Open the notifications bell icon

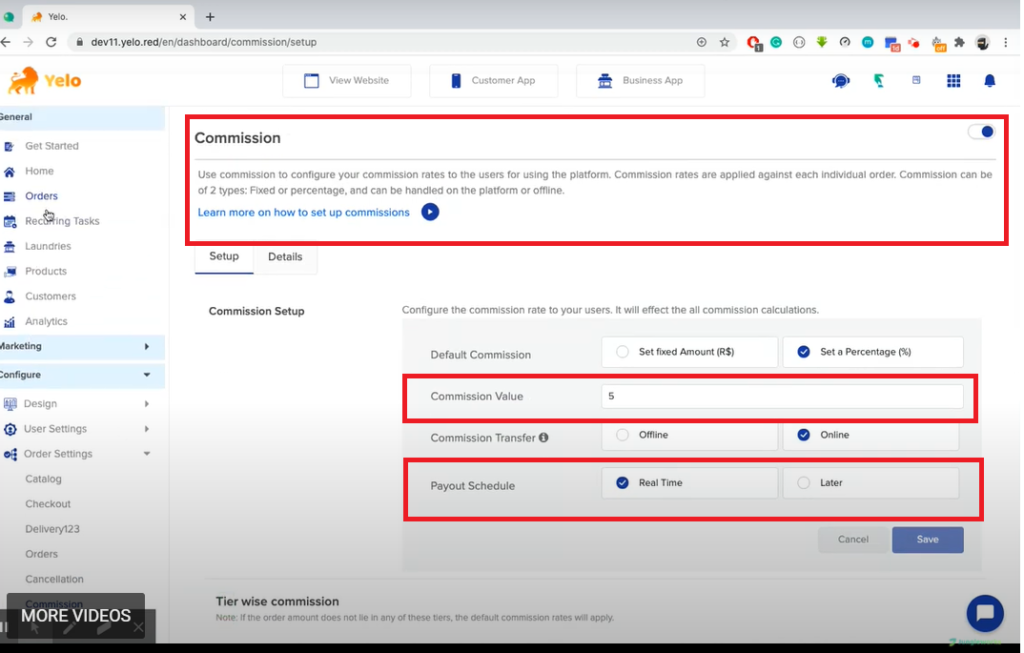coord(989,80)
